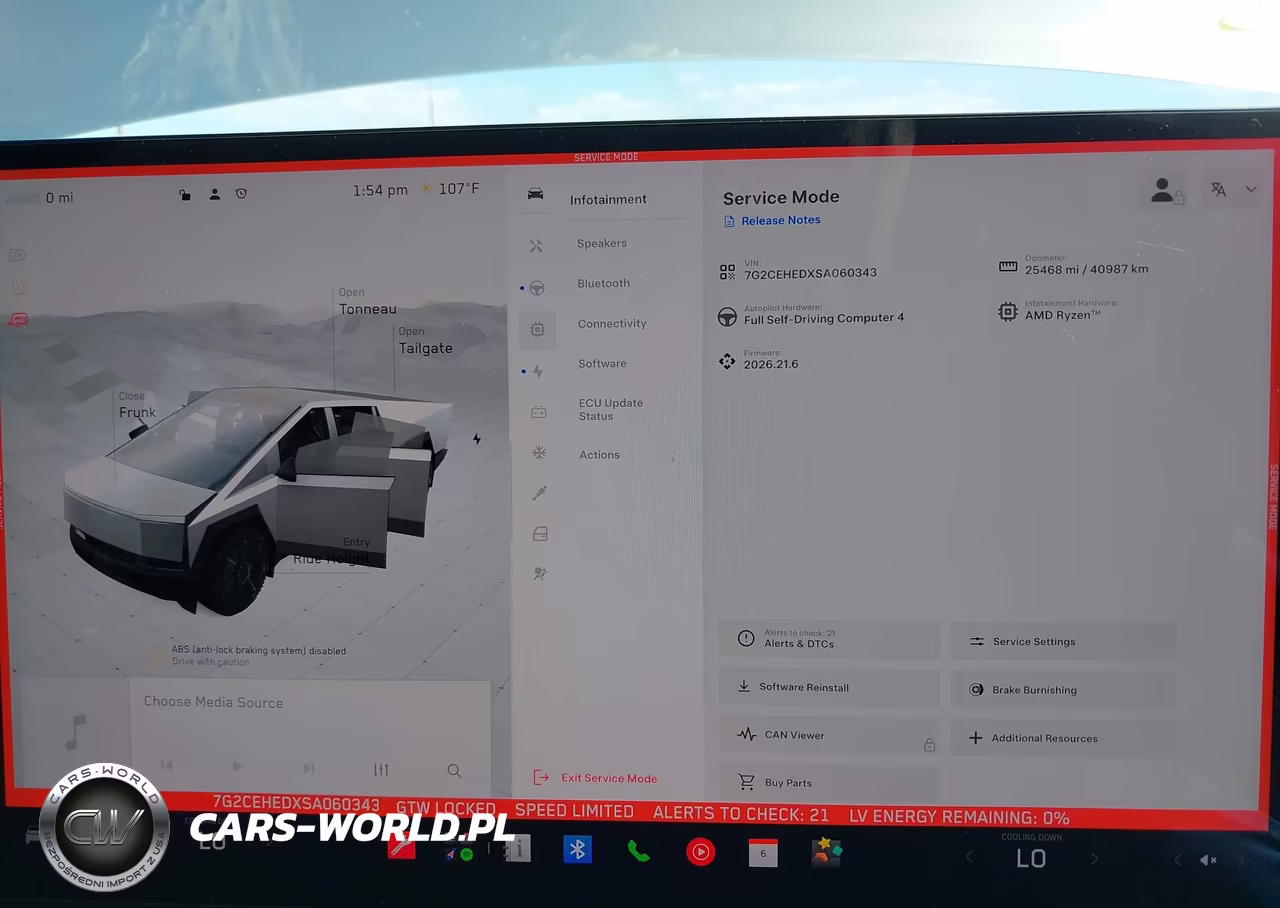The height and width of the screenshot is (908, 1280).
Task: Search media with magnifier icon
Action: [x=454, y=771]
